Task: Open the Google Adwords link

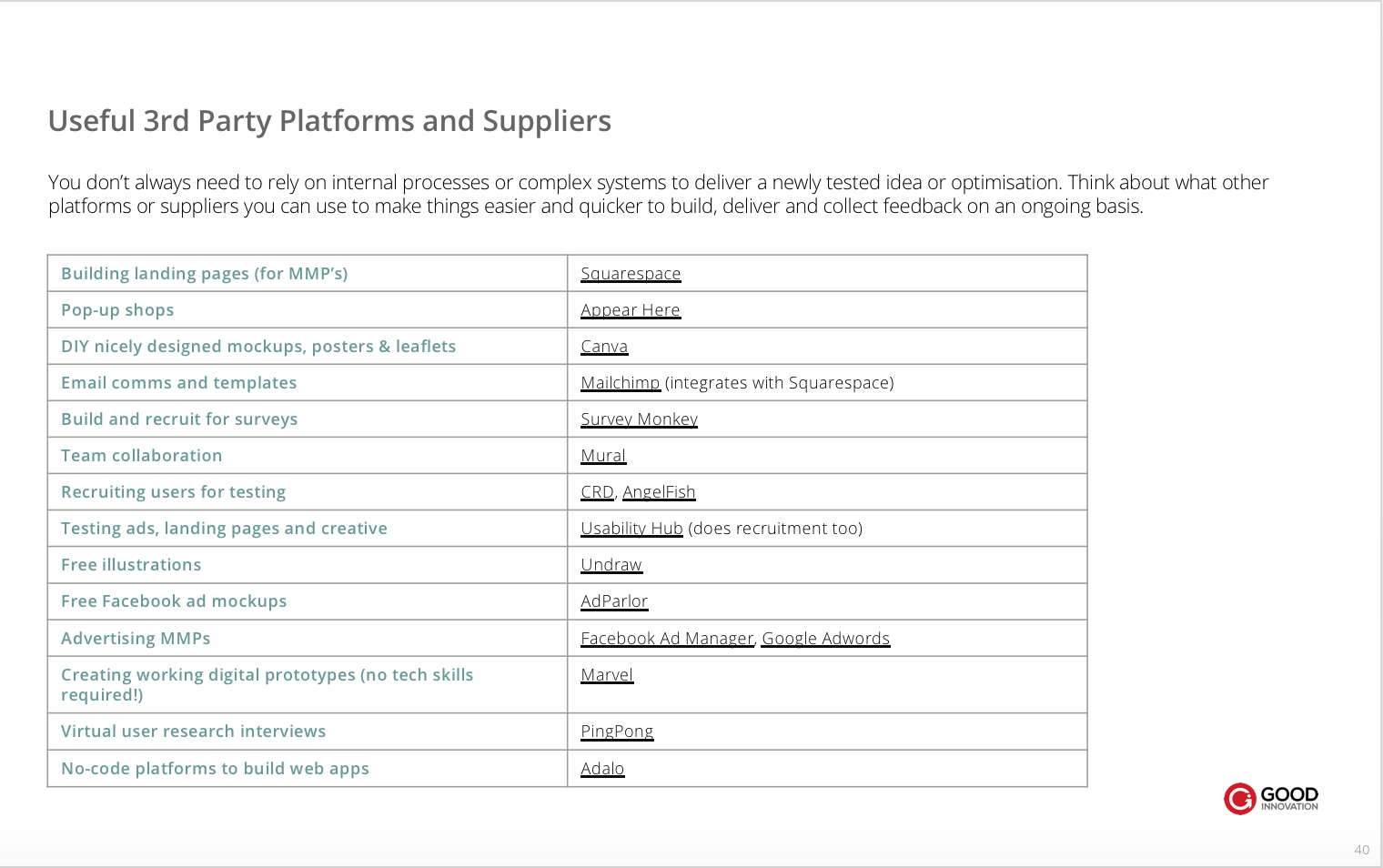Action: pyautogui.click(x=825, y=639)
